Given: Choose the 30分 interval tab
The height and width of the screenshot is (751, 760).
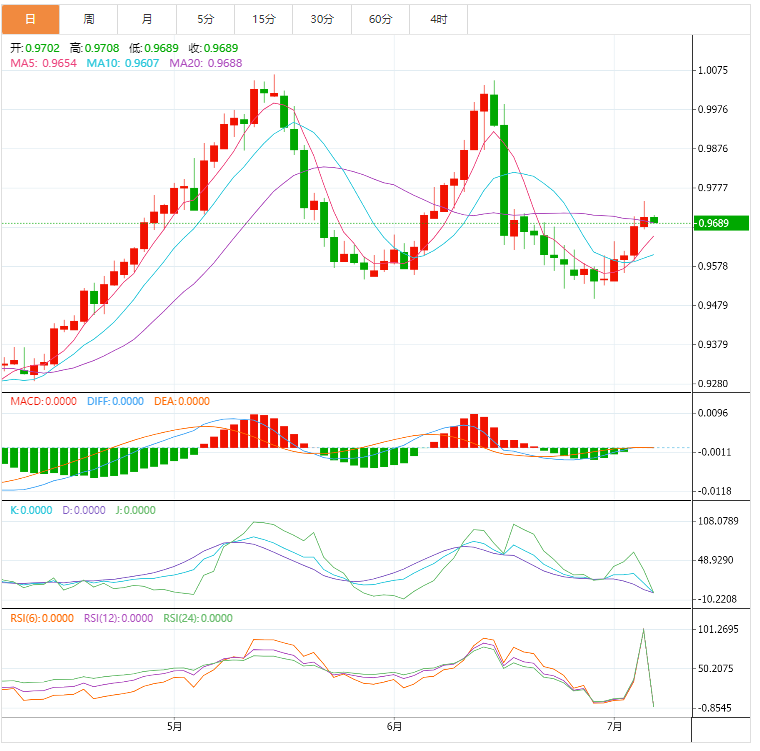Looking at the screenshot, I should coord(322,19).
